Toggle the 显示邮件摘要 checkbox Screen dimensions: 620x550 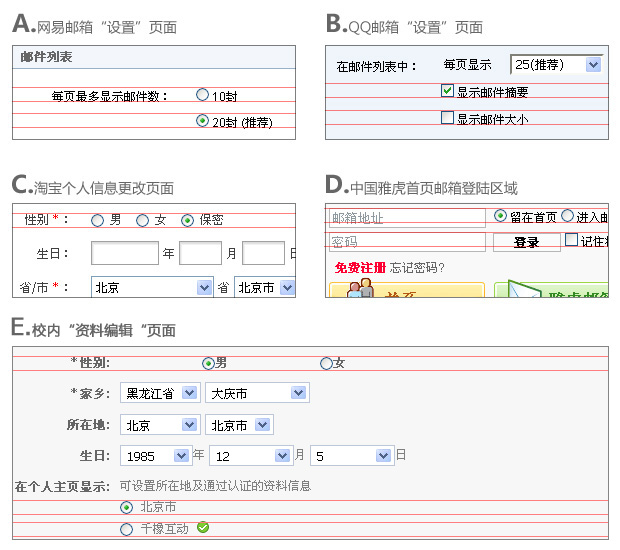[448, 91]
